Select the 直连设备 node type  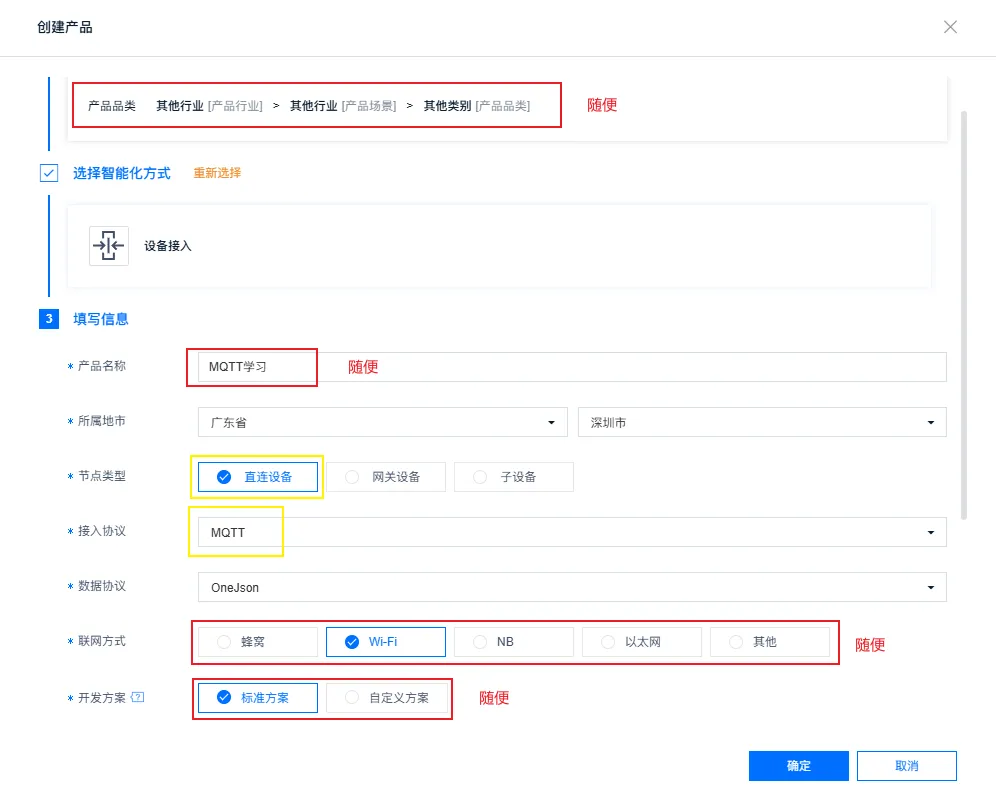coord(258,477)
